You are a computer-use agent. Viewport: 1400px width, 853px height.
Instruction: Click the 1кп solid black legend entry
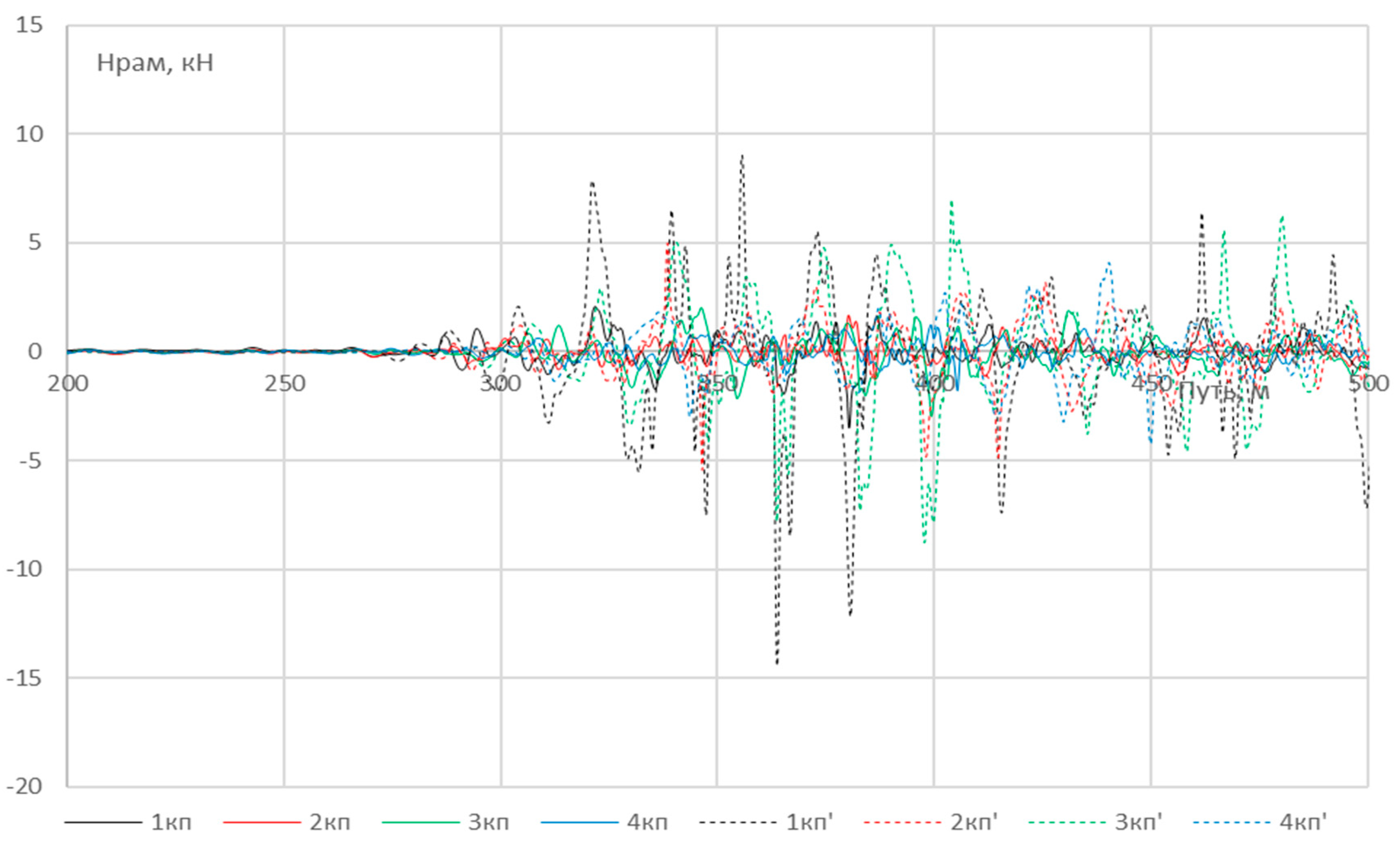tap(171, 823)
